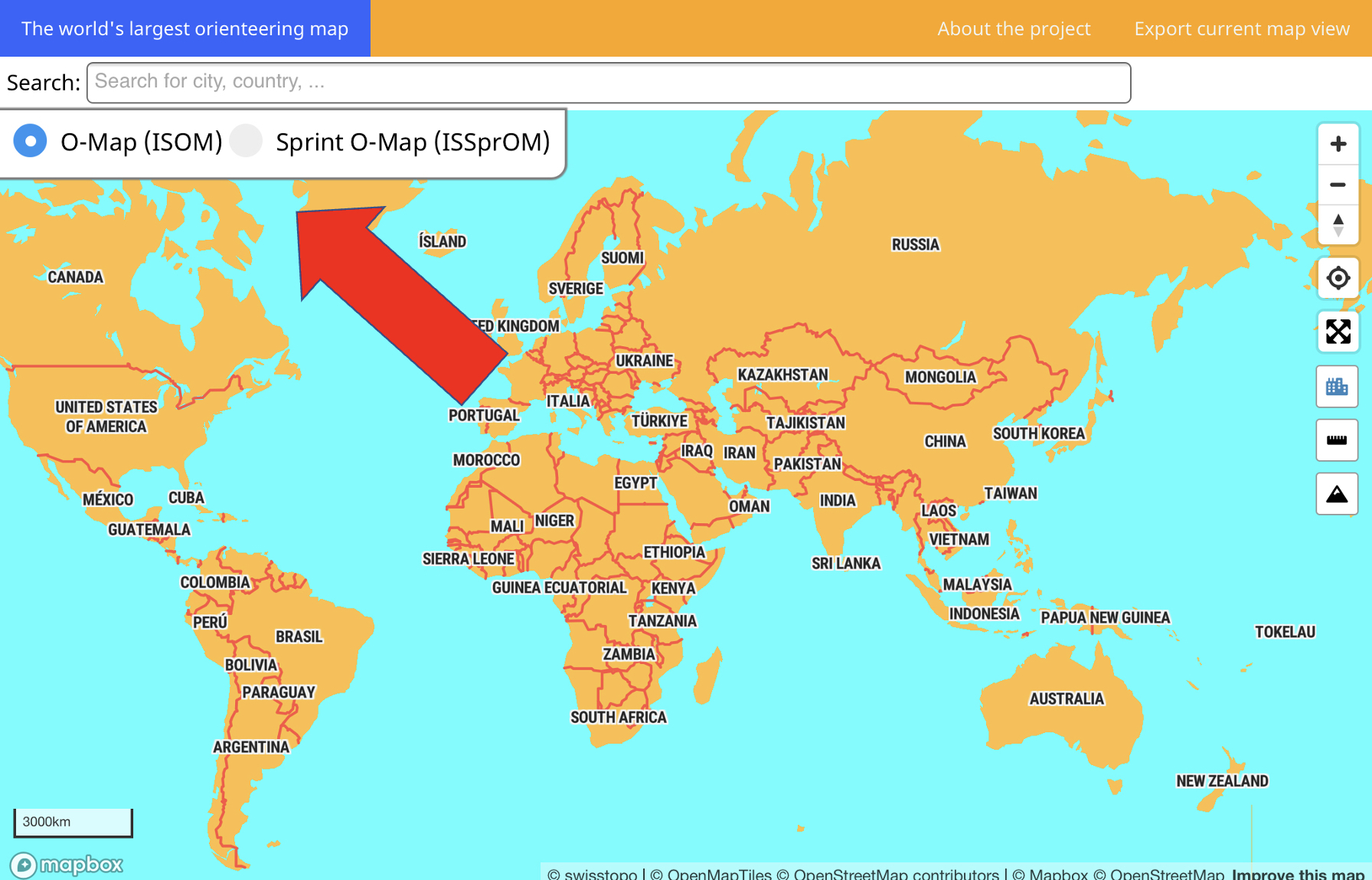Focus the city and country search field
Image resolution: width=1372 pixels, height=880 pixels.
(x=609, y=82)
